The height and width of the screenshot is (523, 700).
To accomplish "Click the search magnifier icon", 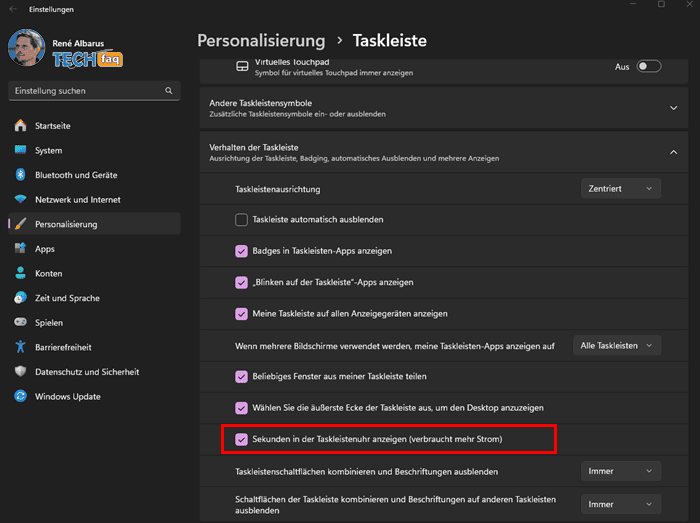I will [169, 91].
